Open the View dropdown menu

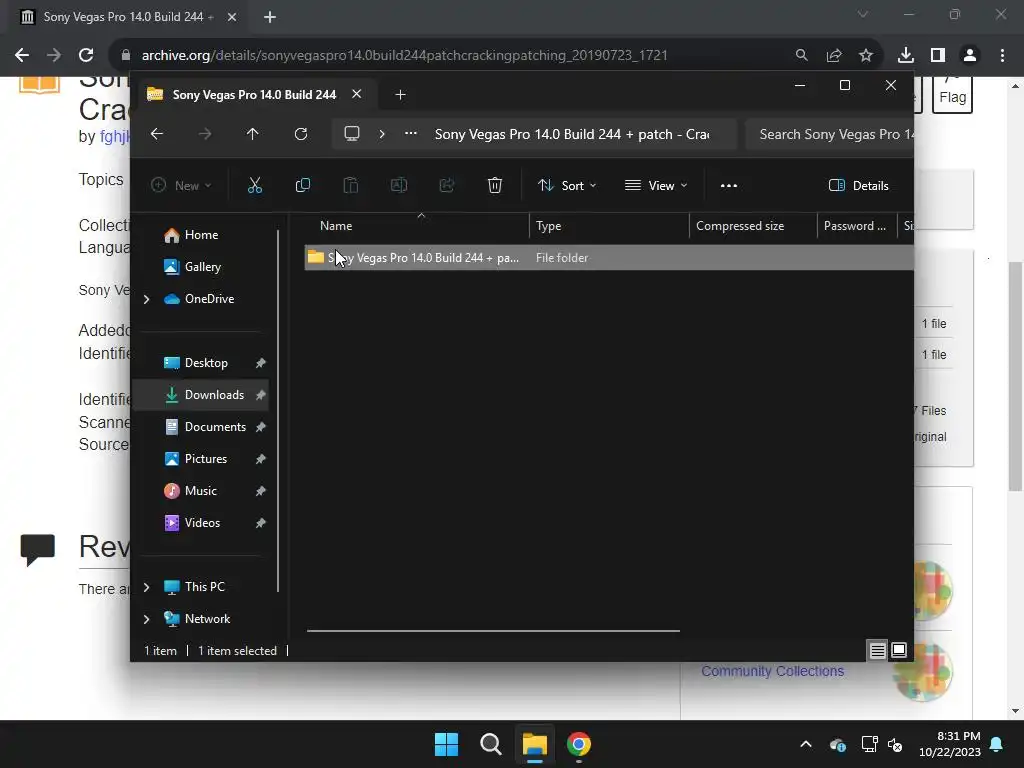tap(656, 185)
